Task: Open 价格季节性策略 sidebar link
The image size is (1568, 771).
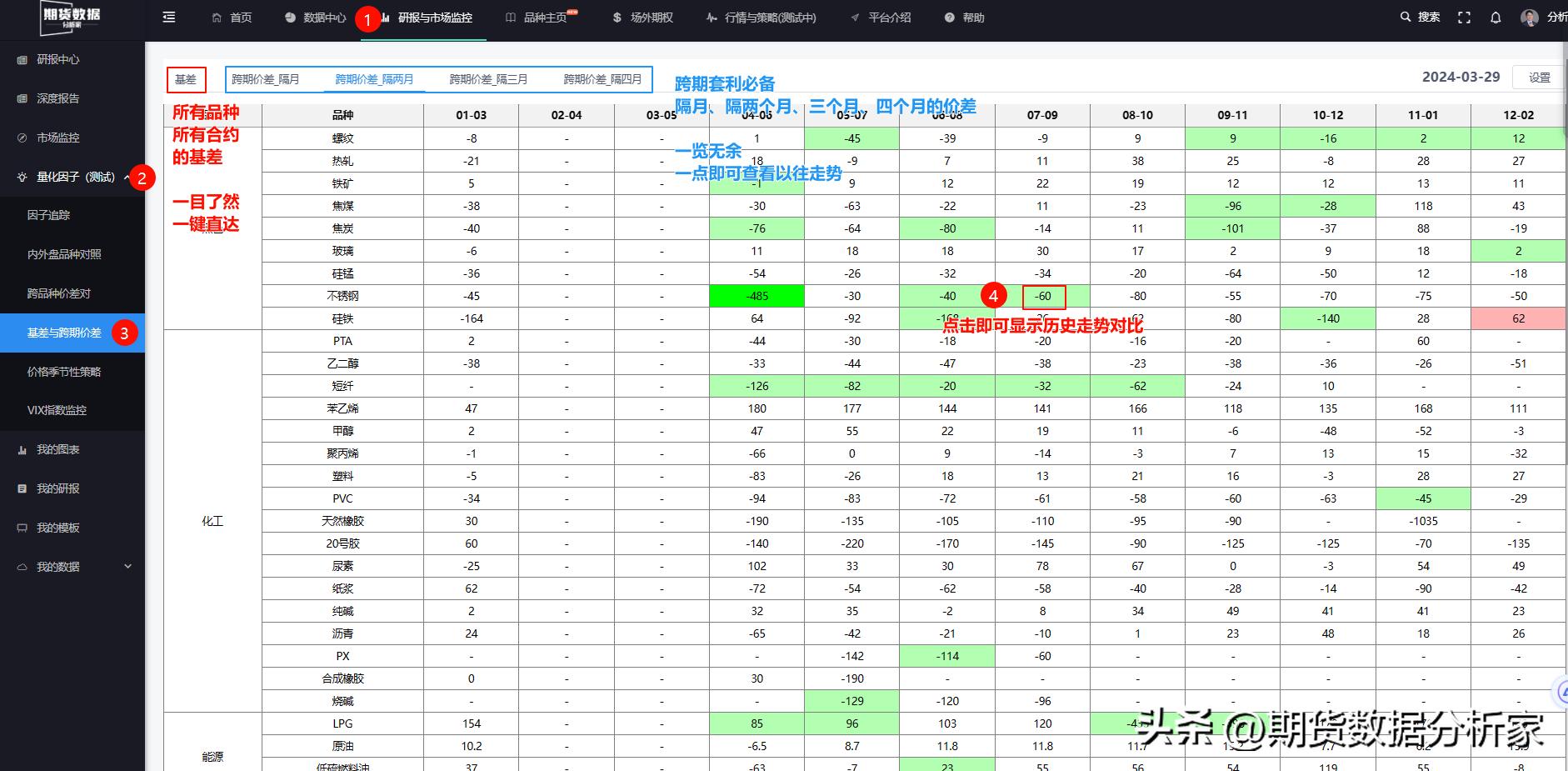Action: [x=64, y=372]
